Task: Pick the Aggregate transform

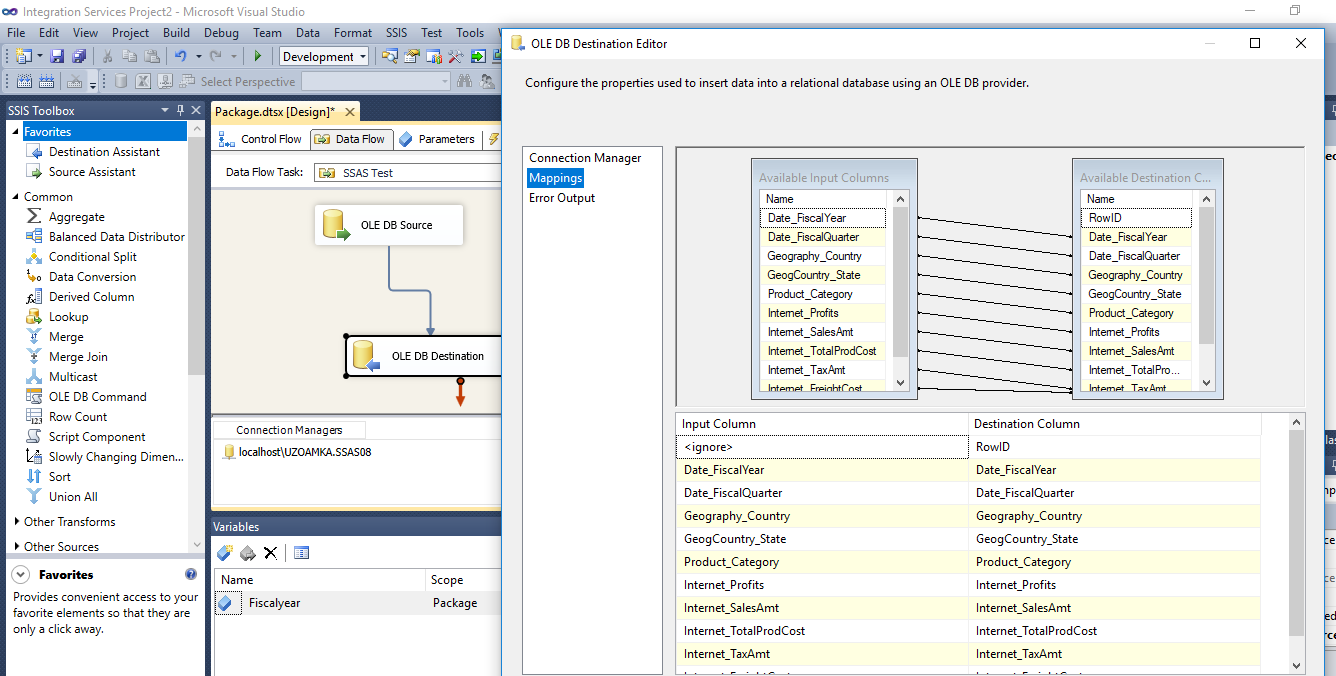Action: [76, 217]
